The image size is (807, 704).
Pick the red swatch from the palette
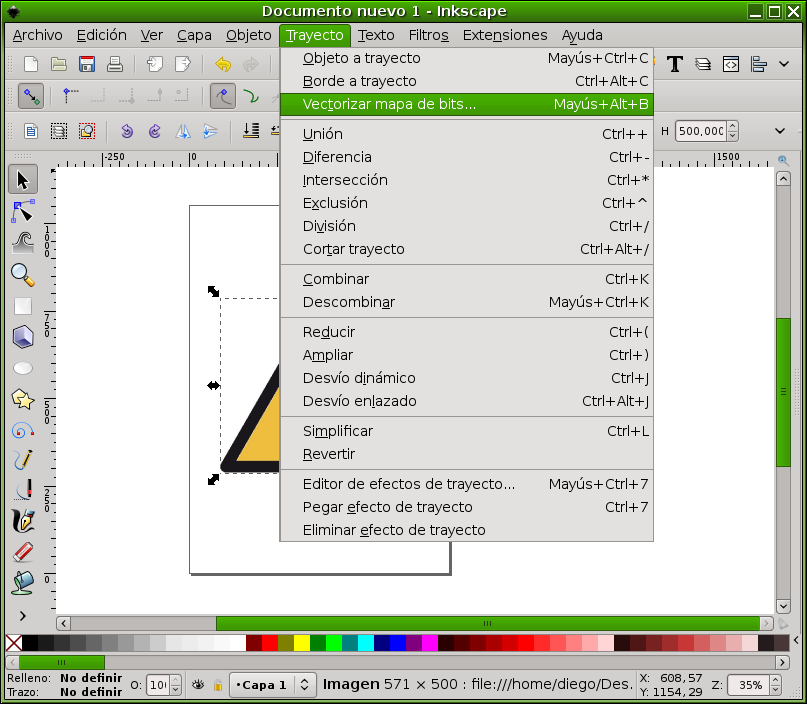[270, 643]
